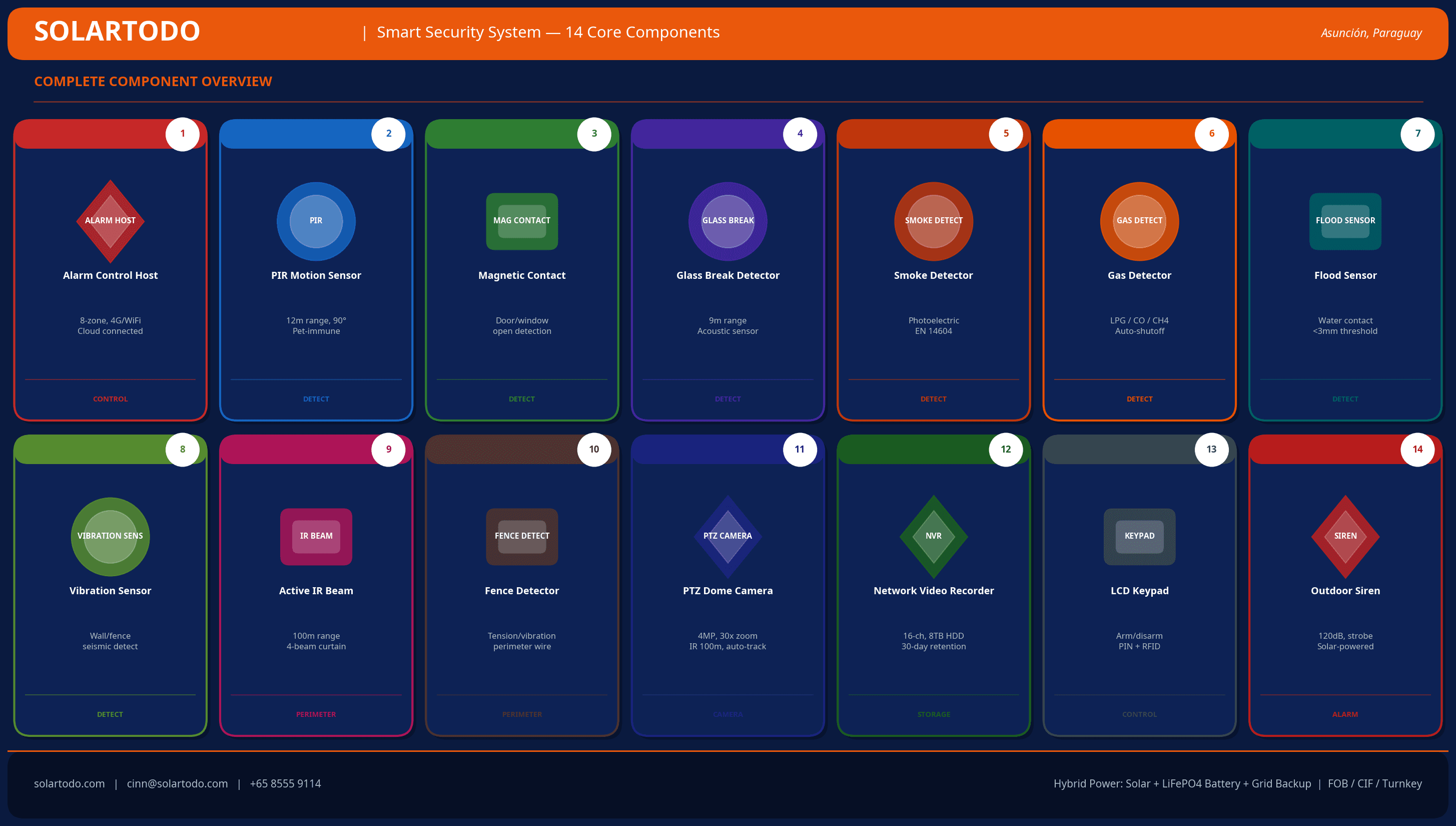The height and width of the screenshot is (826, 1456).
Task: Select the CAMERA label on PTZ Dome Camera card
Action: [x=727, y=715]
